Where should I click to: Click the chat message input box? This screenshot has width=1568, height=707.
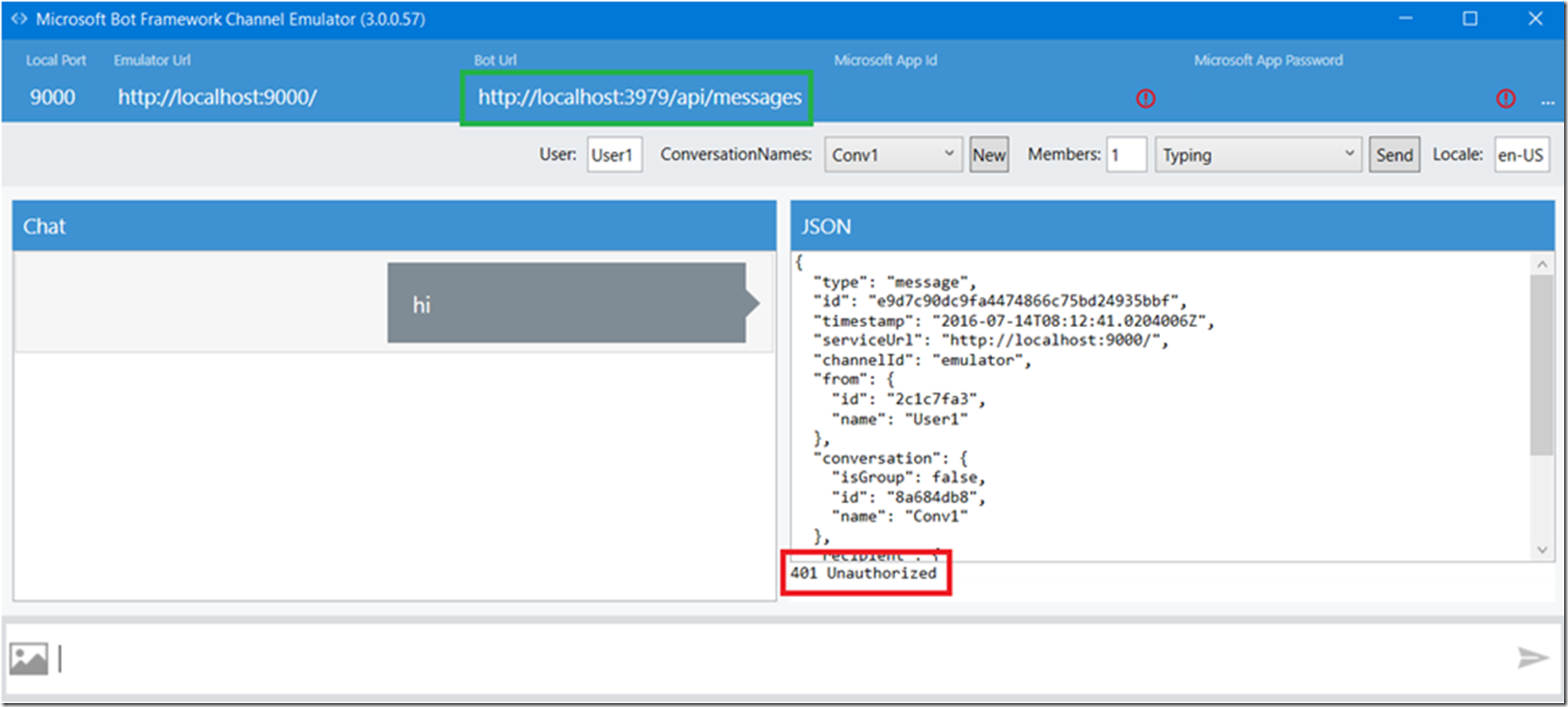click(782, 659)
